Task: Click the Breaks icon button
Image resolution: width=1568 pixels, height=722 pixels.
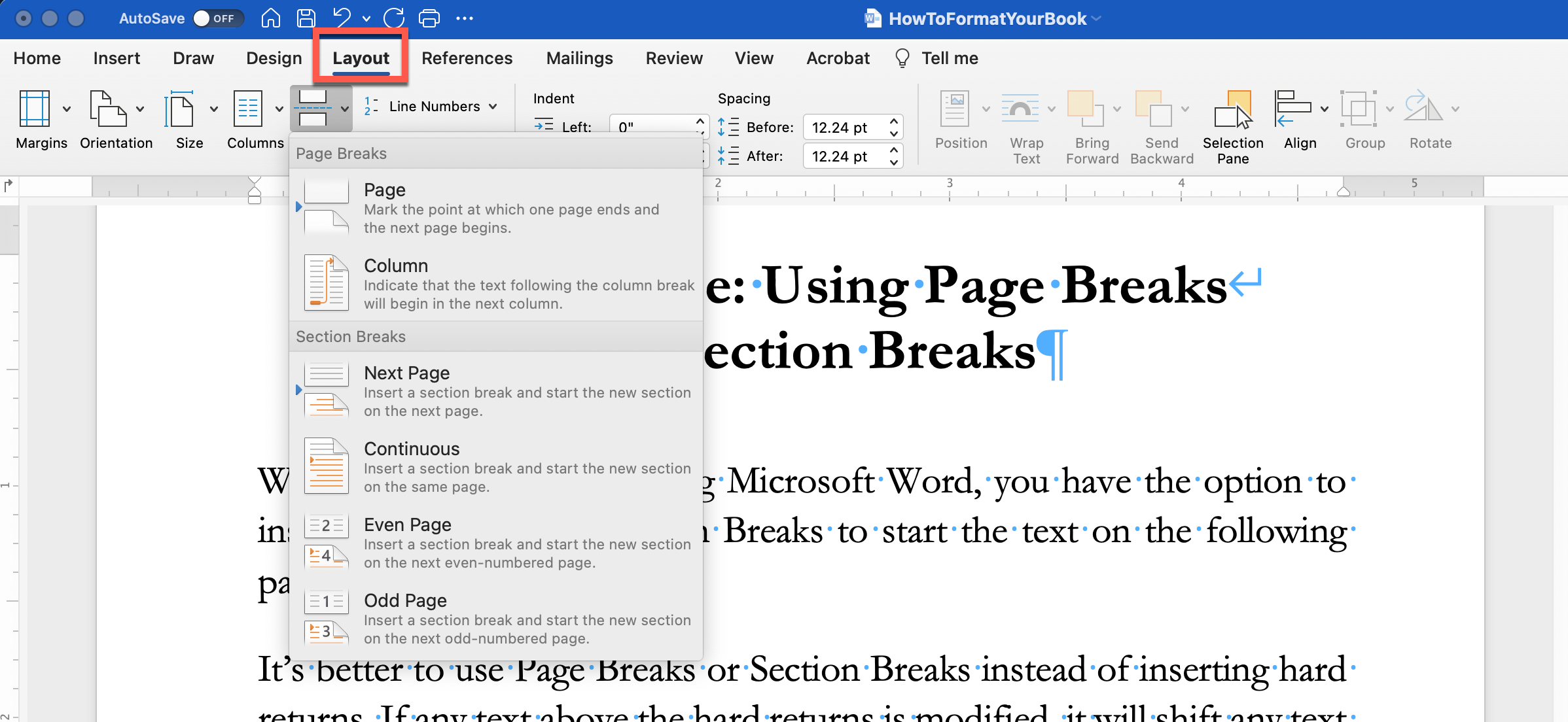Action: [x=313, y=109]
